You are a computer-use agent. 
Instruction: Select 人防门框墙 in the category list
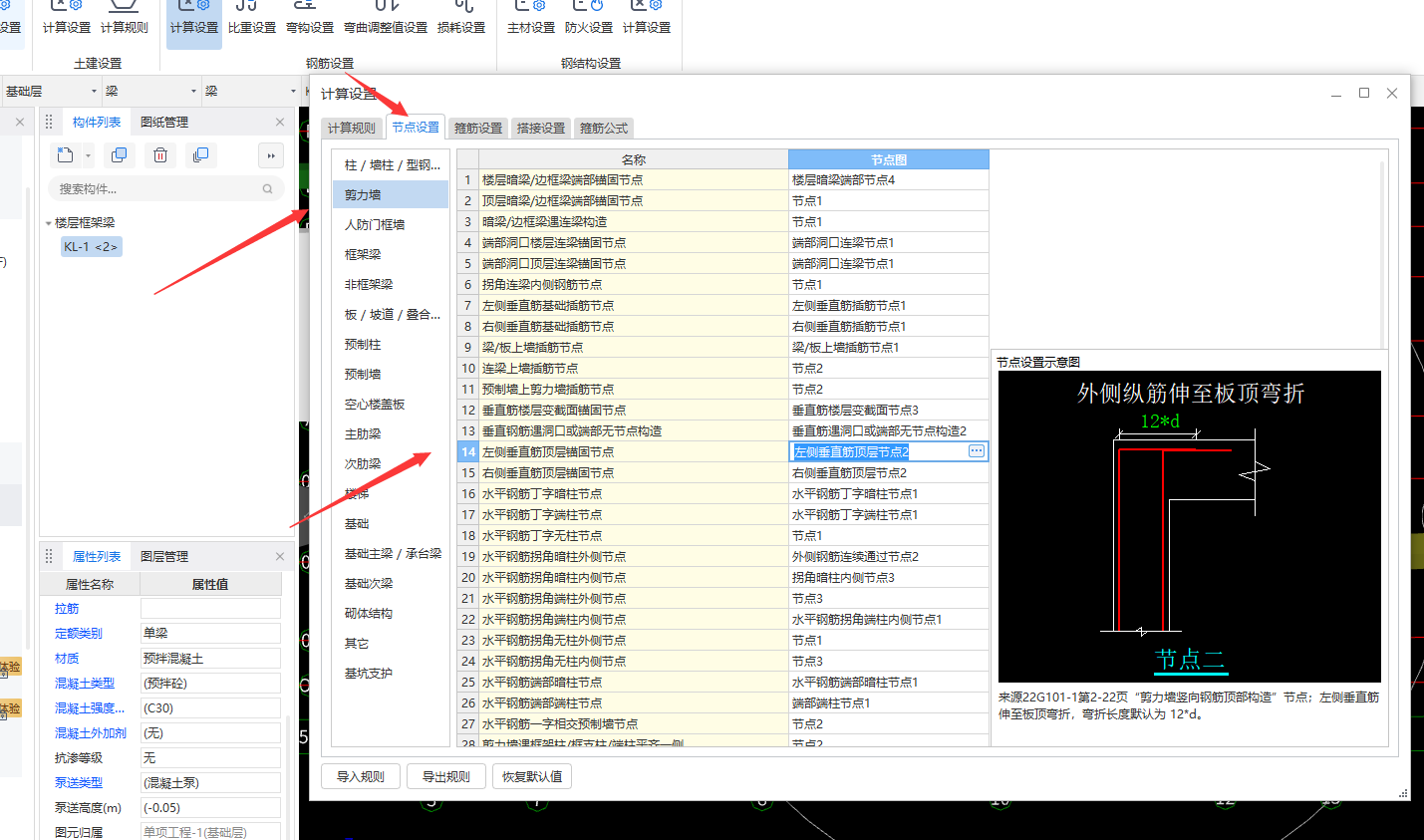(392, 224)
